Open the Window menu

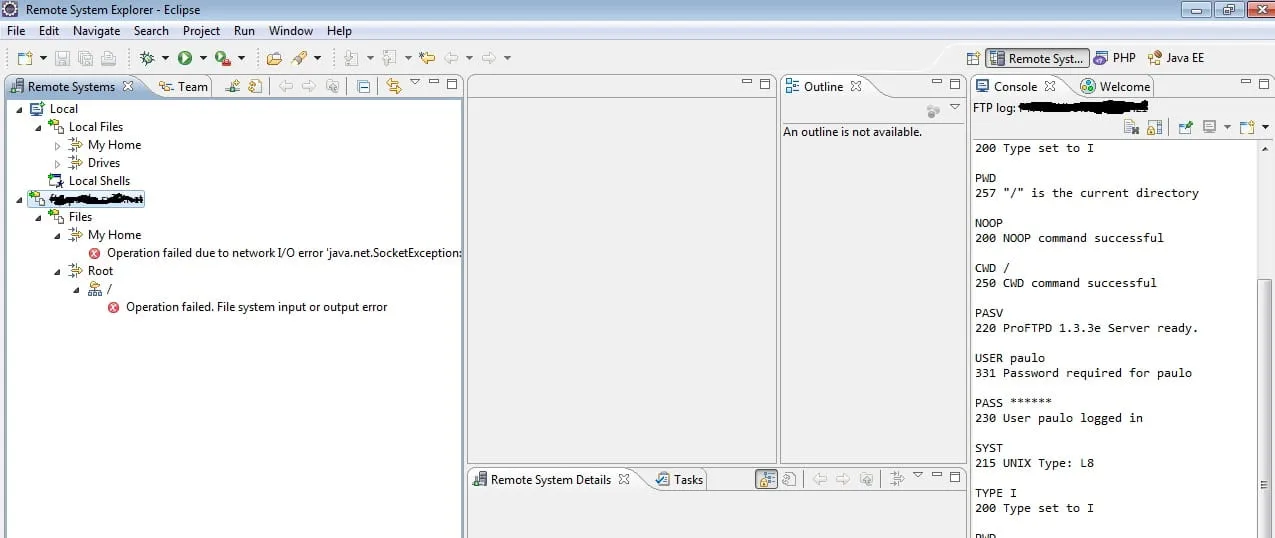[x=291, y=31]
